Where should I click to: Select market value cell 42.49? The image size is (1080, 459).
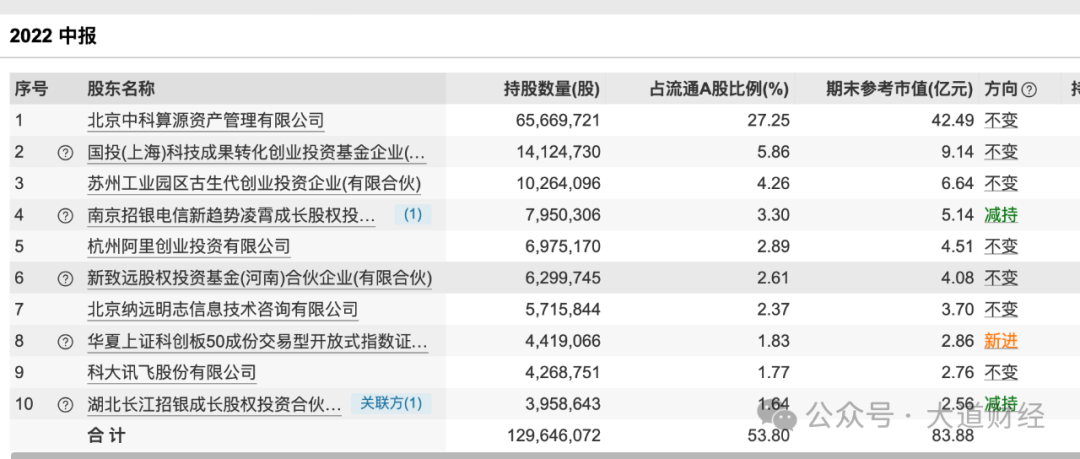(x=954, y=121)
